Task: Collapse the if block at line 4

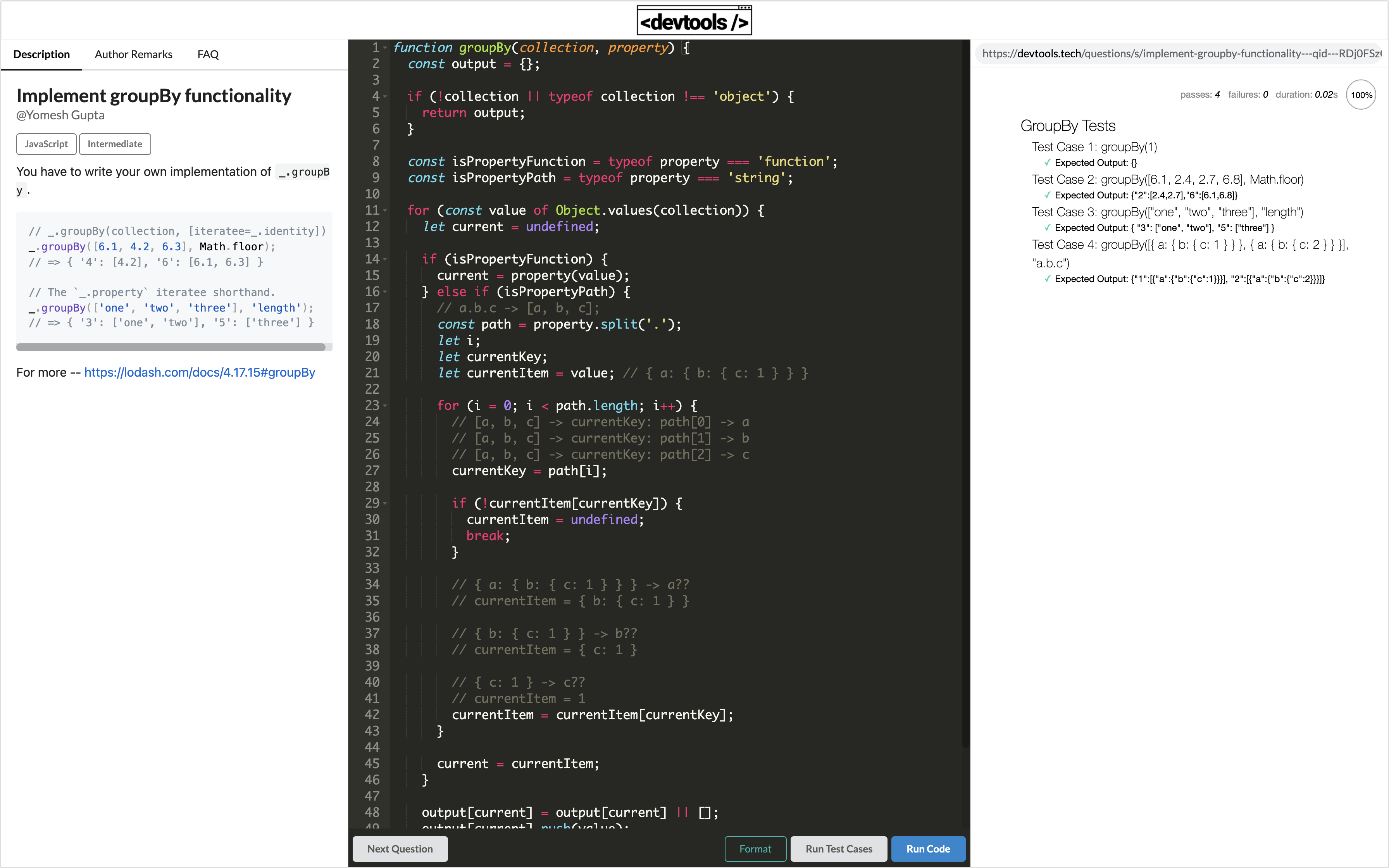Action: [384, 96]
